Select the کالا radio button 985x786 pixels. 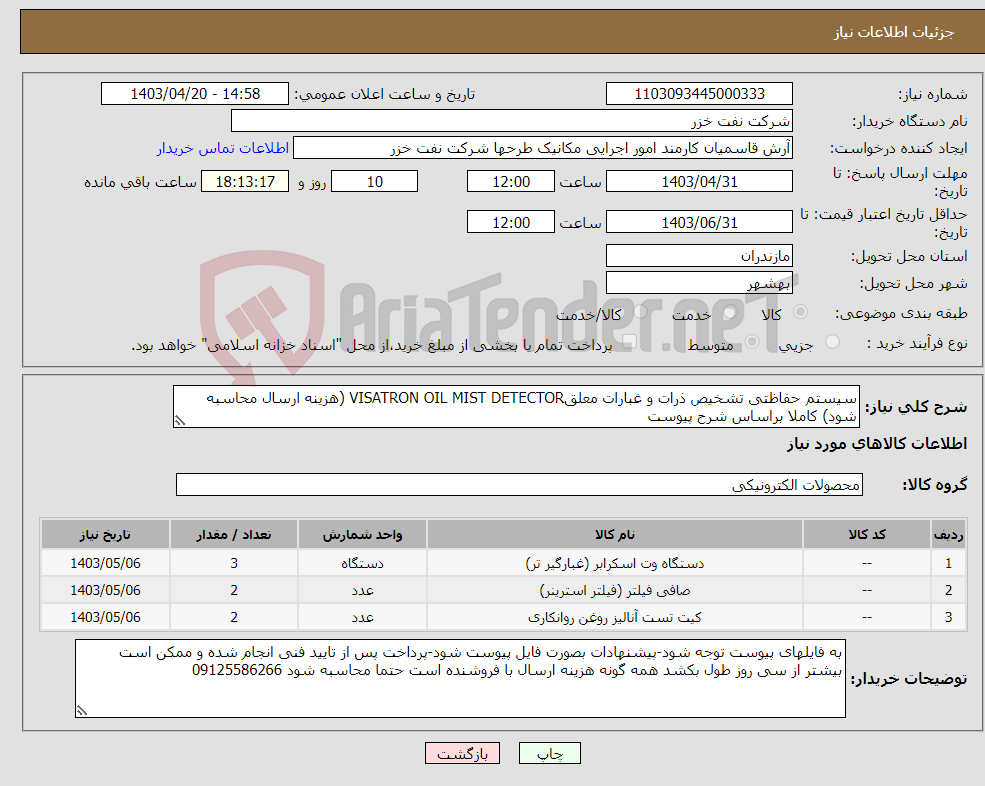click(x=800, y=312)
